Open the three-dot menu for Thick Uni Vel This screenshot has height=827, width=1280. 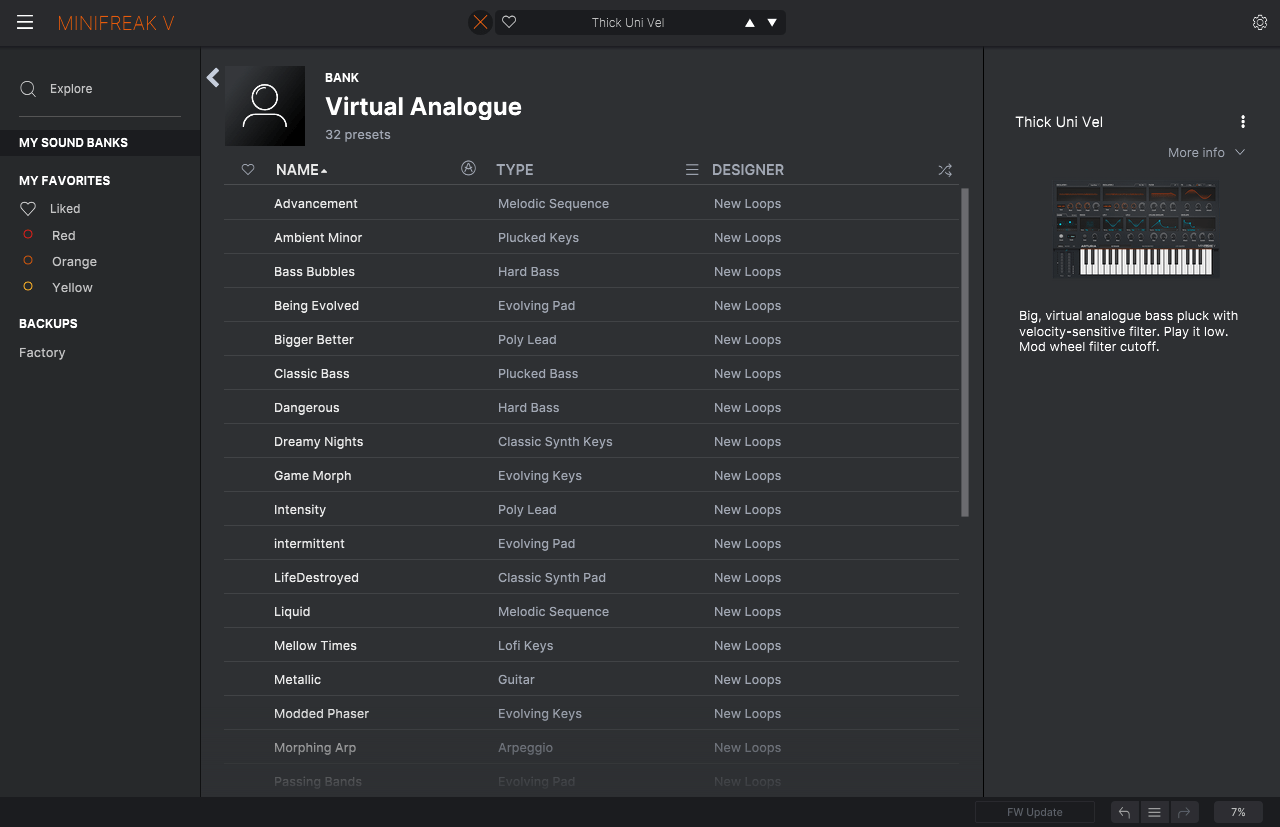coord(1243,122)
